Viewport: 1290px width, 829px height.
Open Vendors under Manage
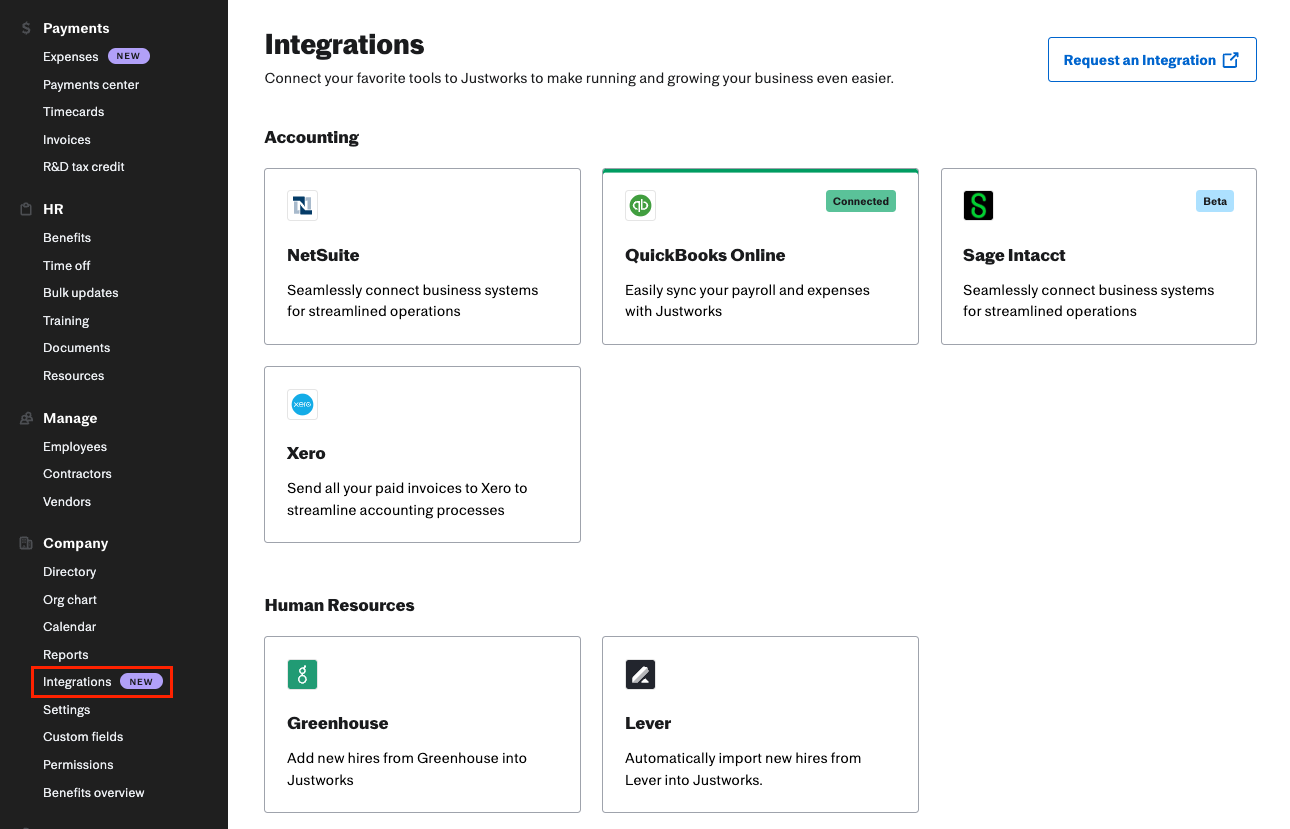click(x=67, y=502)
